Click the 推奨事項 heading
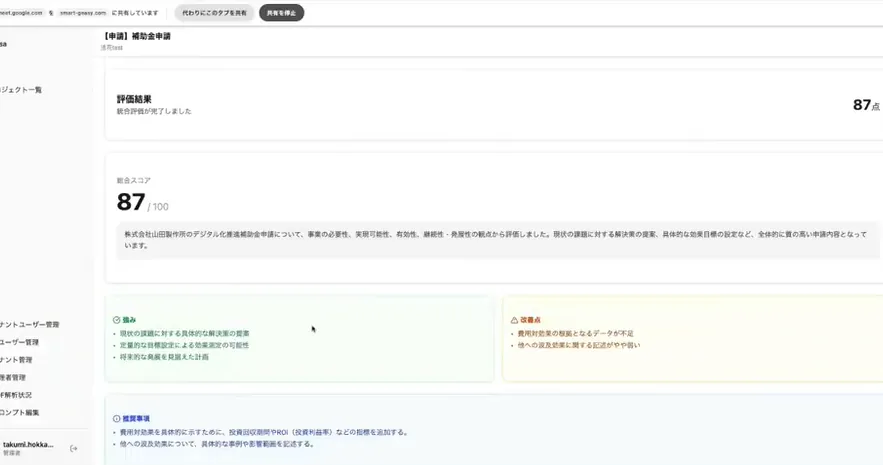 coord(136,419)
